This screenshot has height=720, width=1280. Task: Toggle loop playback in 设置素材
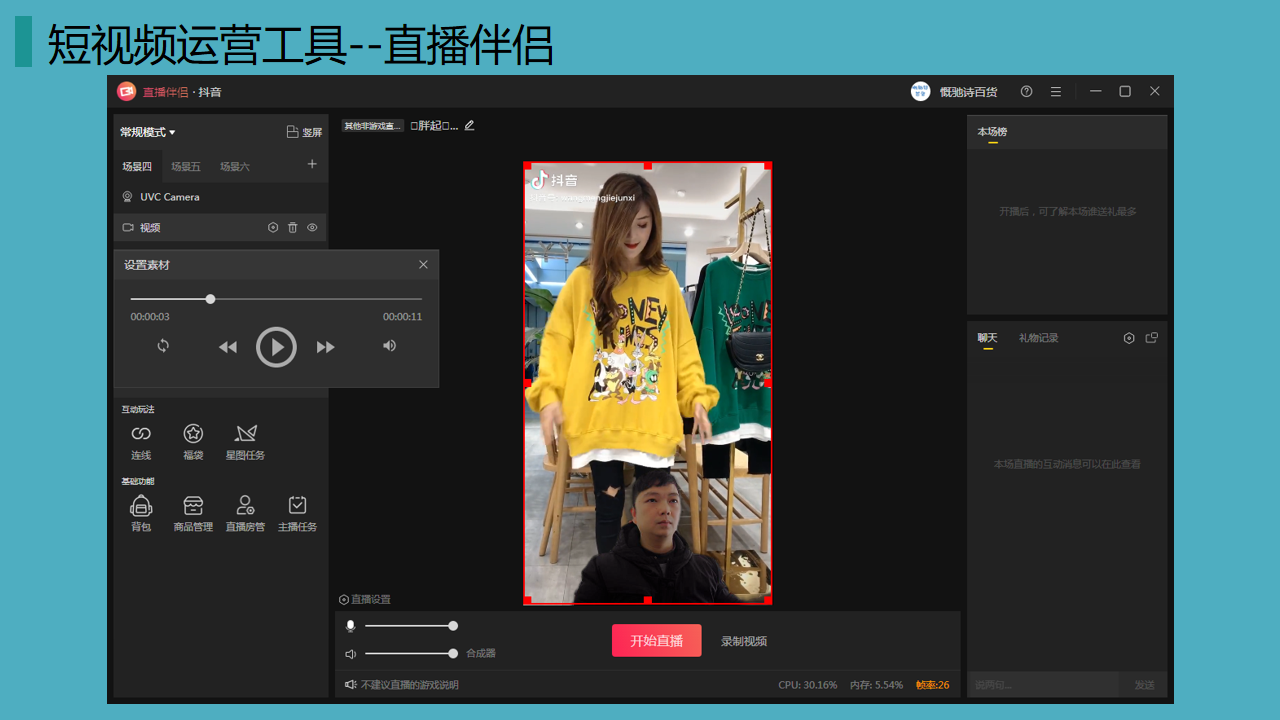point(163,346)
